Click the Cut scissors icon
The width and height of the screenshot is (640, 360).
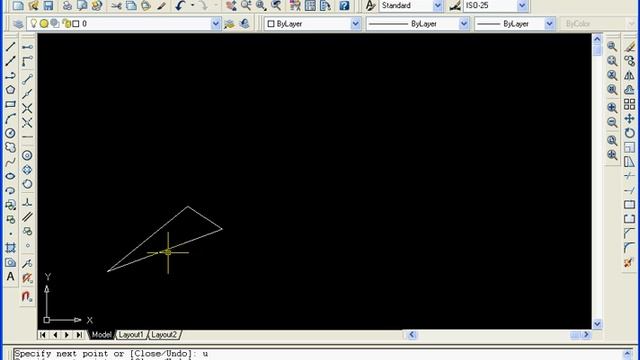(116, 6)
